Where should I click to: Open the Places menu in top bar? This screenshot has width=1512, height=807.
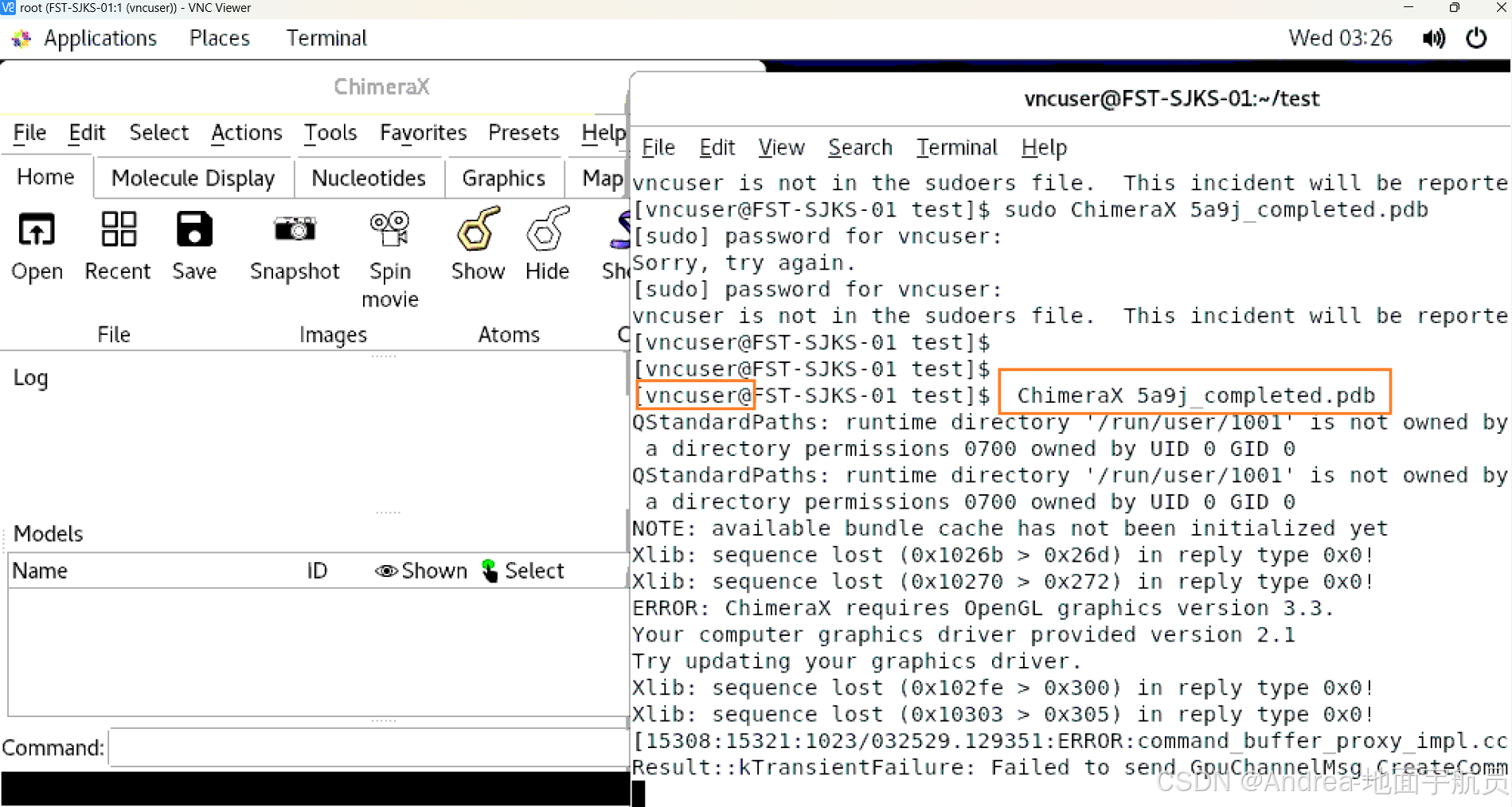pyautogui.click(x=220, y=38)
